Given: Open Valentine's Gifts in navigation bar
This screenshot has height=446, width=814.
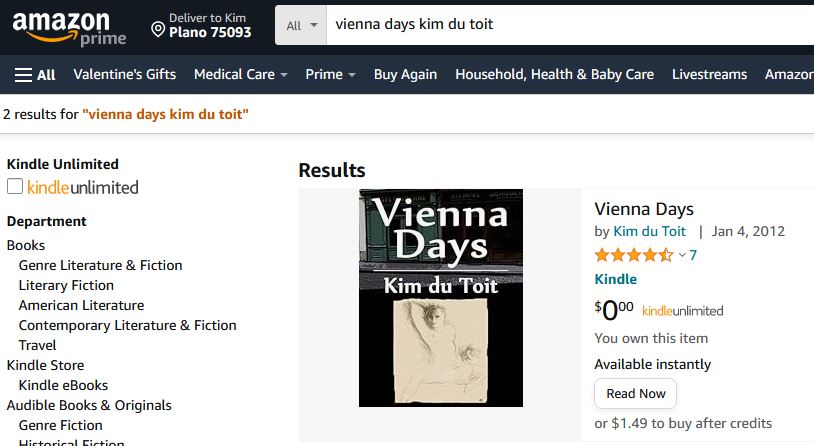Looking at the screenshot, I should pos(124,75).
